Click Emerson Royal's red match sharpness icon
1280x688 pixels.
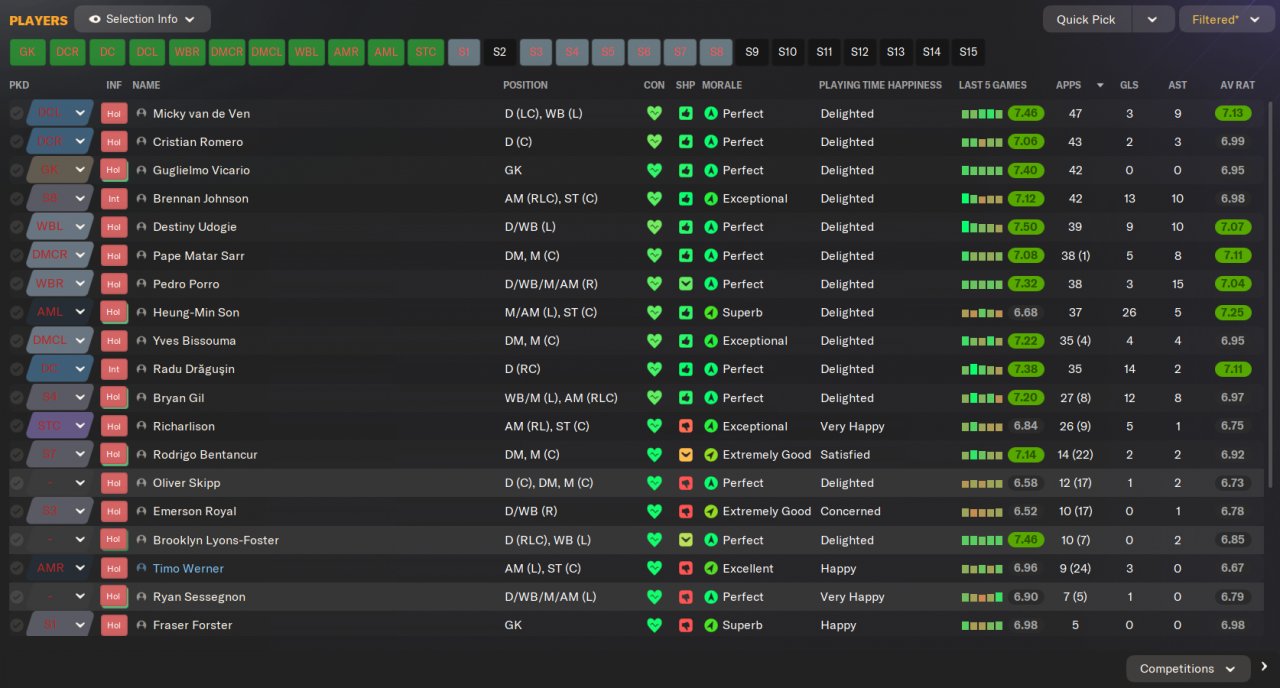tap(685, 511)
